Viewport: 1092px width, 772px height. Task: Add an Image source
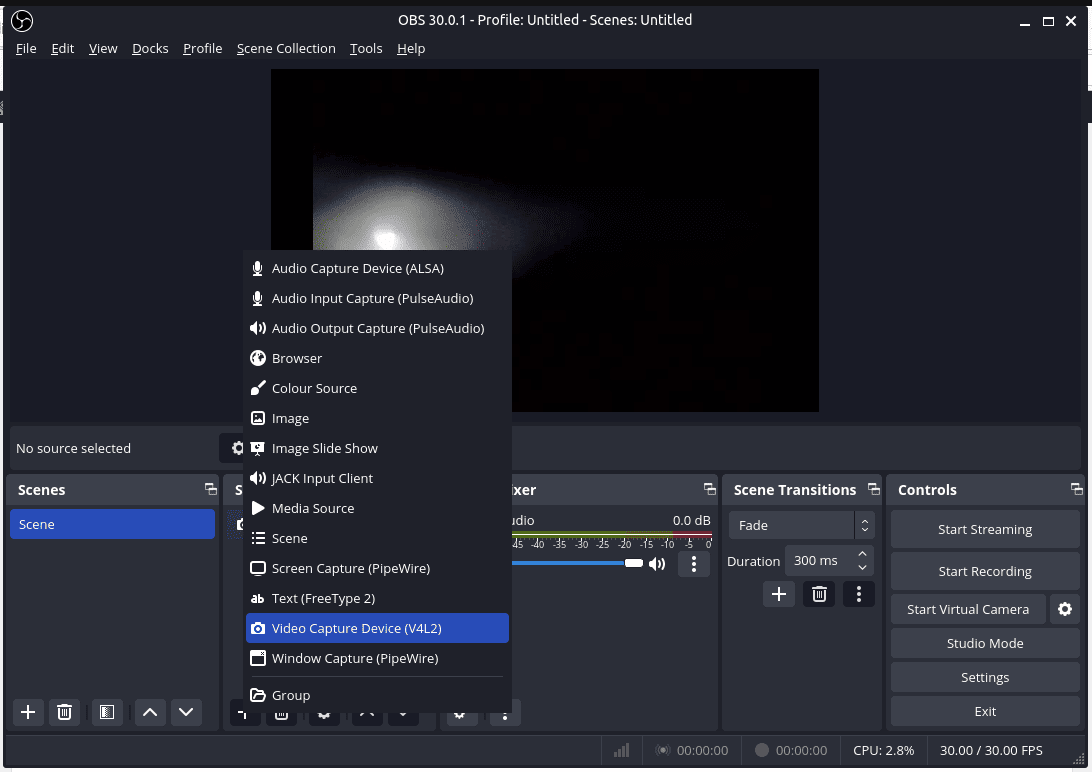point(377,418)
